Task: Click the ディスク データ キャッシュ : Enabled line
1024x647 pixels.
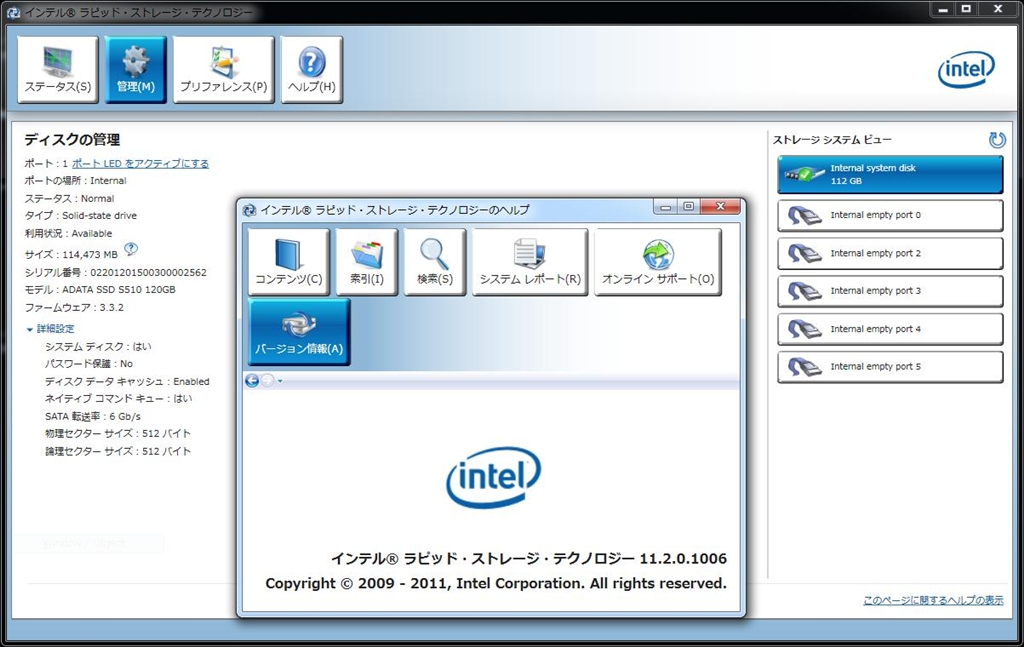Action: point(127,381)
